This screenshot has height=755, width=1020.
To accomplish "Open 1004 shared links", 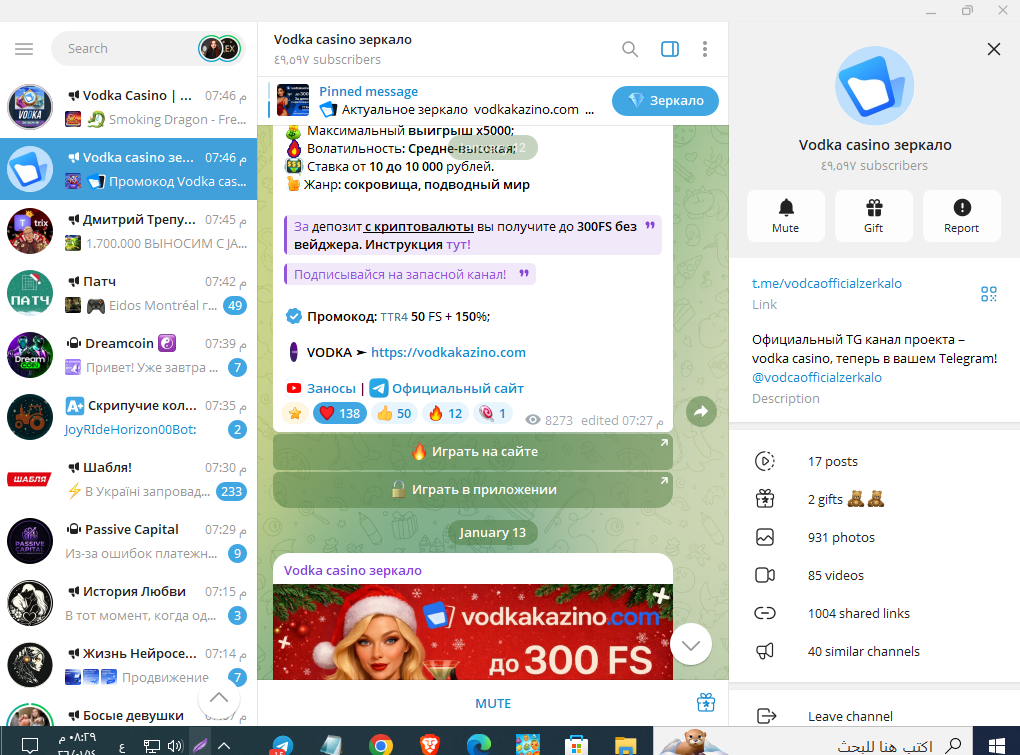I will coord(874,613).
